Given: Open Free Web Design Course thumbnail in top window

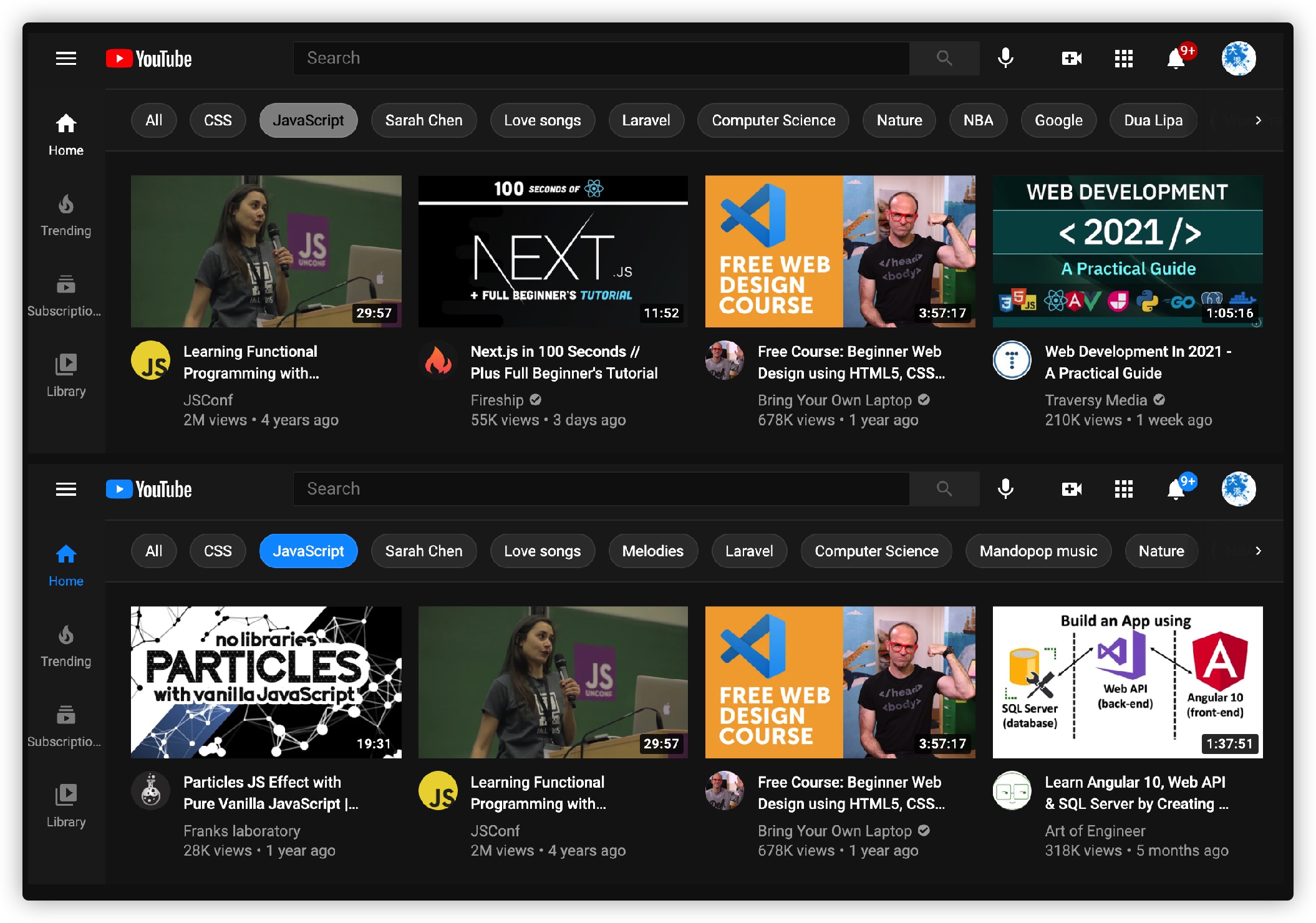Looking at the screenshot, I should pyautogui.click(x=840, y=251).
